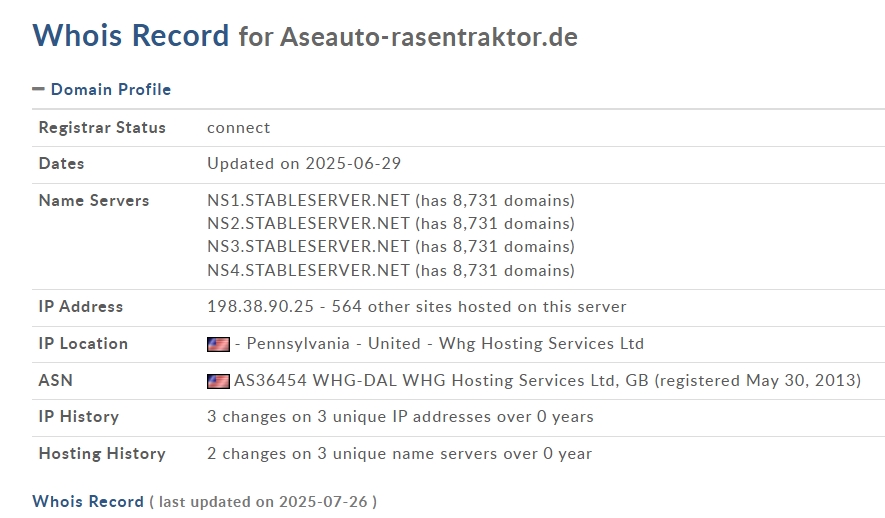Click the flag icon next to AS36454
Viewport: 885px width, 518px height.
tap(218, 381)
